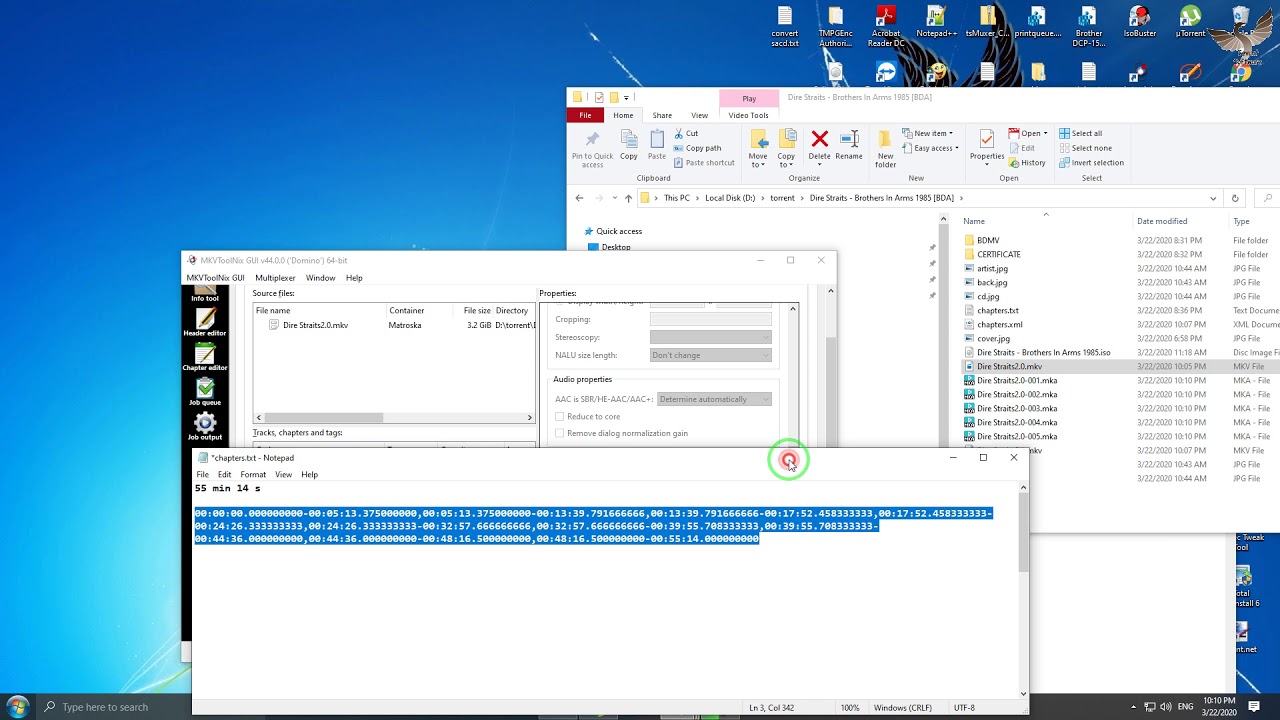Select Dire Straits2.0-003.mka in file list

coord(1016,408)
